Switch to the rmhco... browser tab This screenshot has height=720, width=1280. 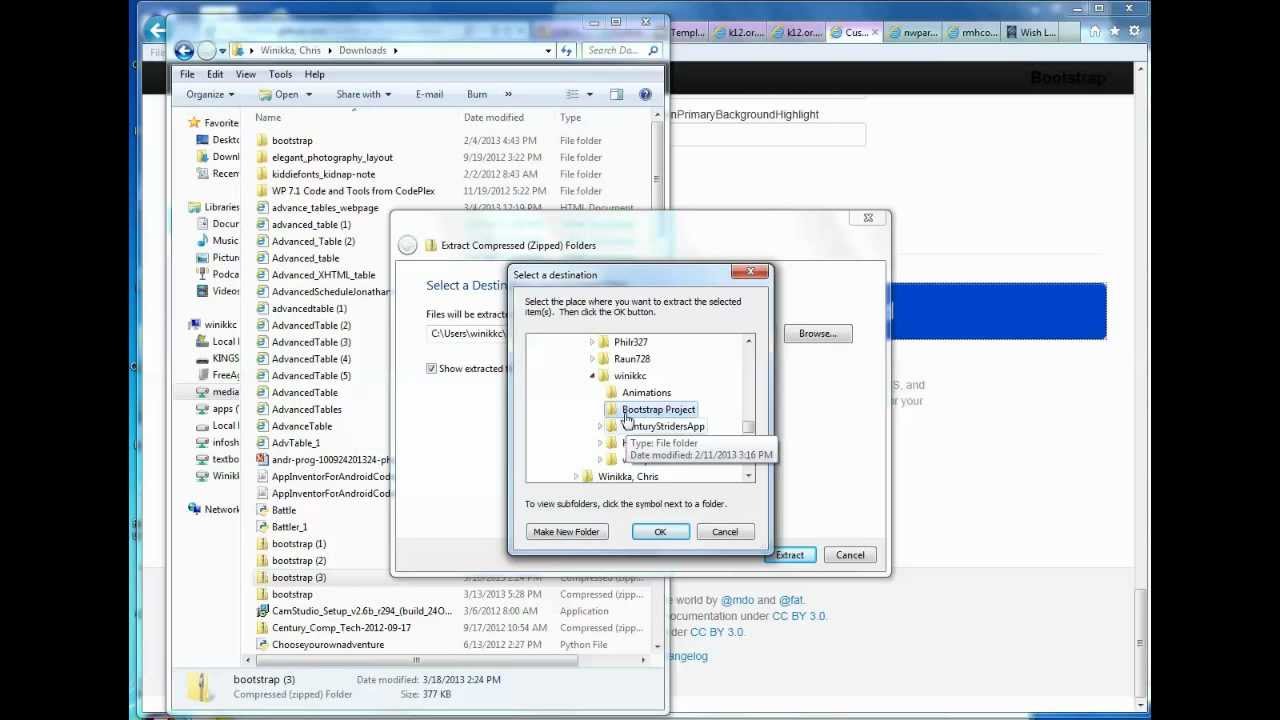[x=972, y=33]
